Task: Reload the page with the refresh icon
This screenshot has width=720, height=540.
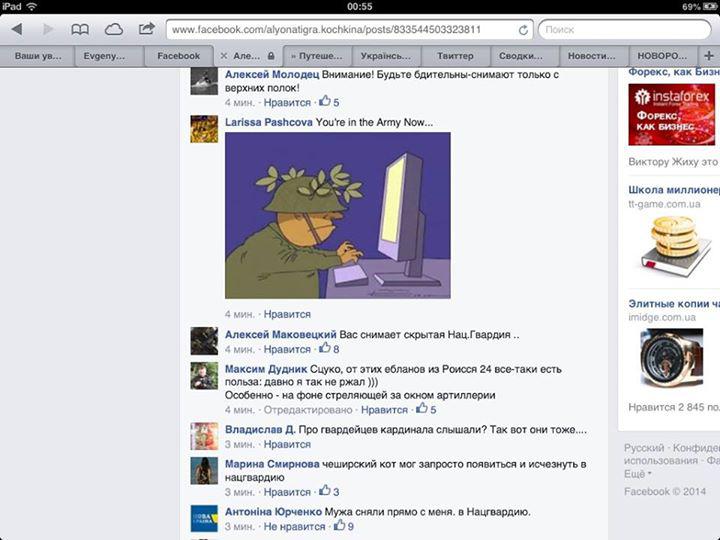Action: [523, 30]
